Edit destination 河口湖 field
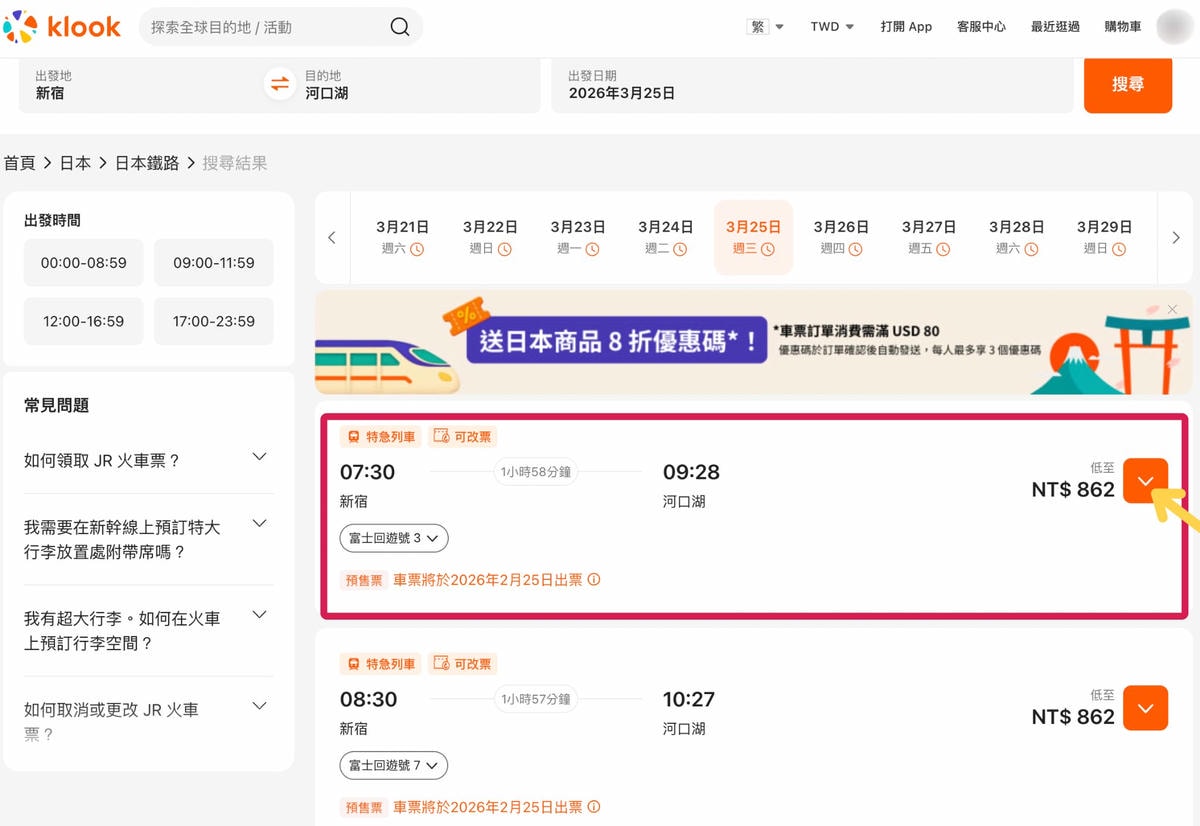 pyautogui.click(x=418, y=85)
